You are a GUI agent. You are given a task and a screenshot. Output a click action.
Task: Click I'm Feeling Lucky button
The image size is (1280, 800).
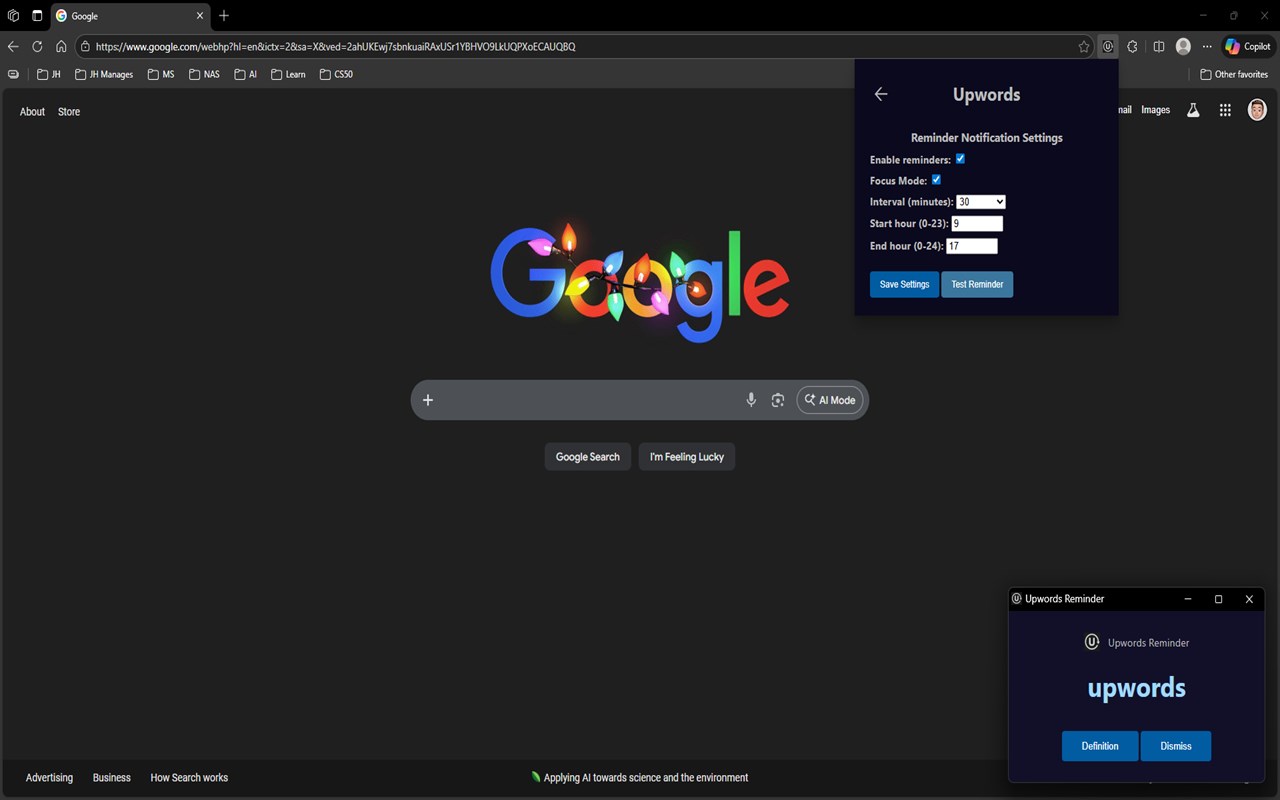(687, 457)
